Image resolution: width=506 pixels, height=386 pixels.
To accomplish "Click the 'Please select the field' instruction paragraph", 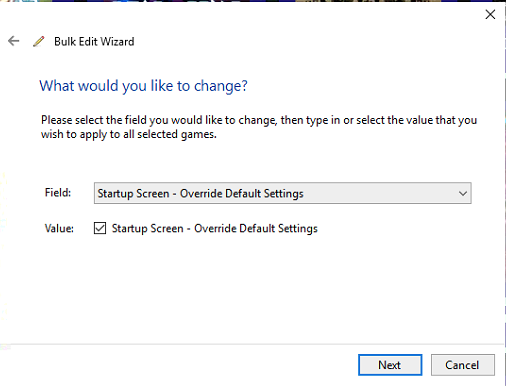I will 259,127.
